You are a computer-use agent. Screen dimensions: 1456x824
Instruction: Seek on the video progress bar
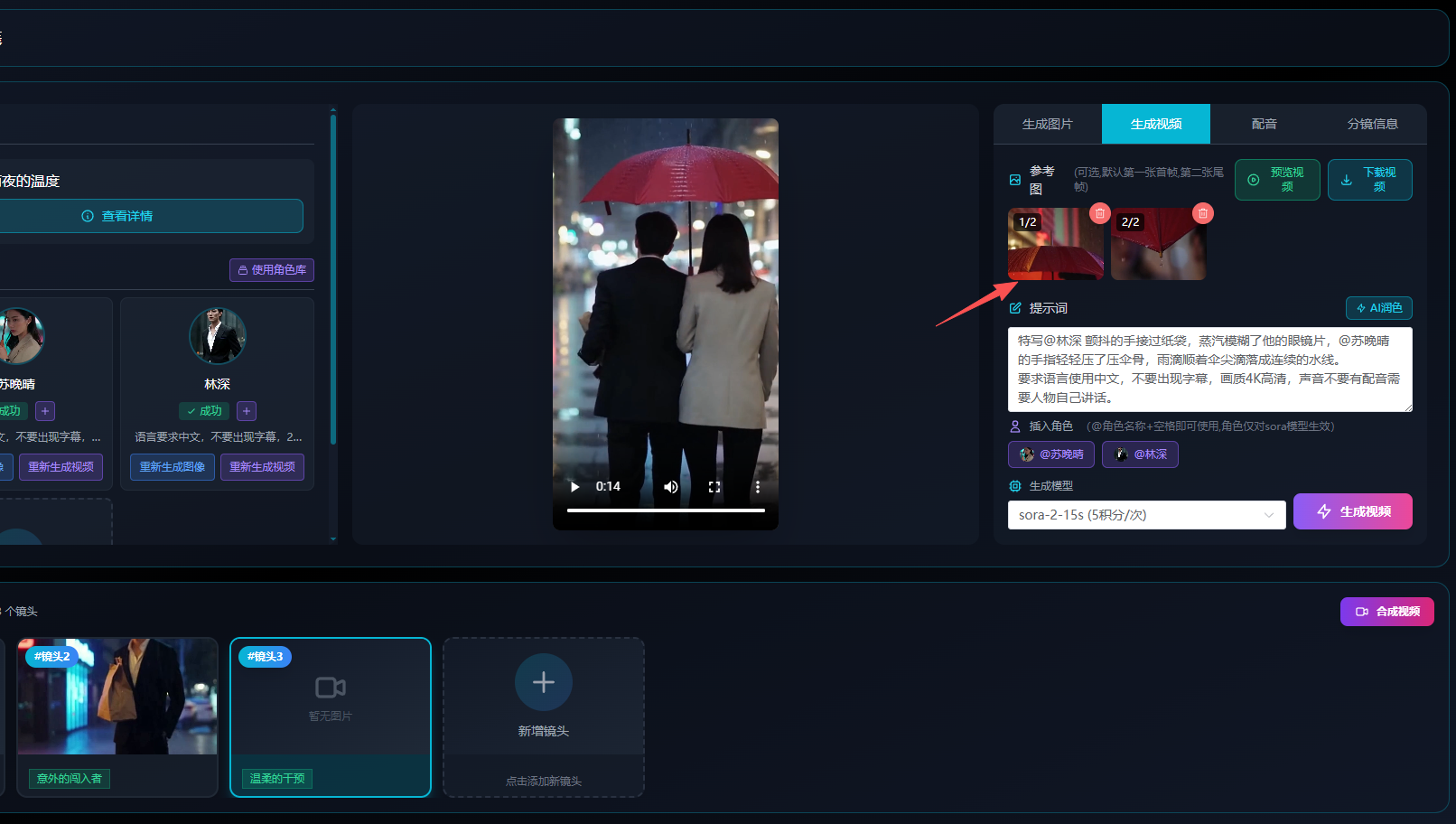pos(666,510)
